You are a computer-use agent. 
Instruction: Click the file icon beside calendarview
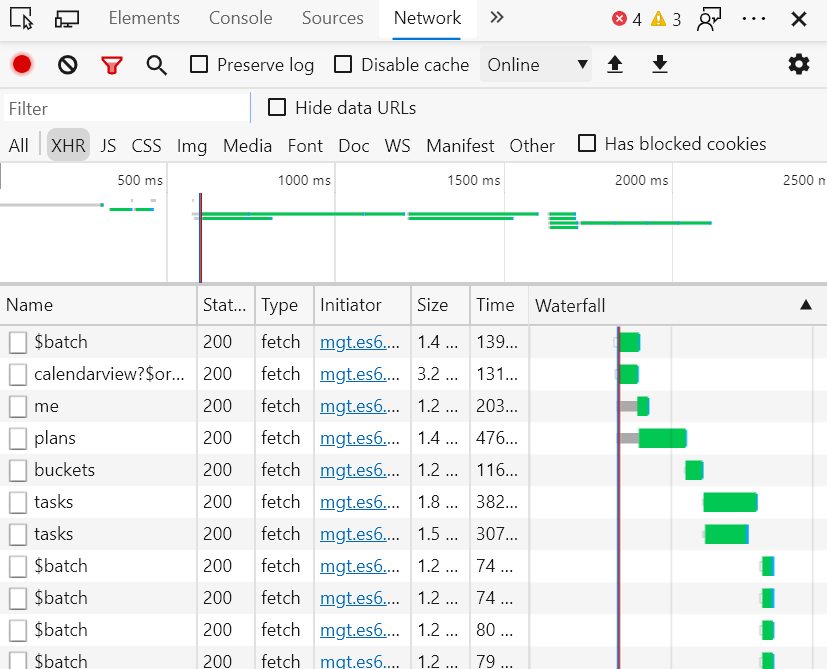point(18,375)
